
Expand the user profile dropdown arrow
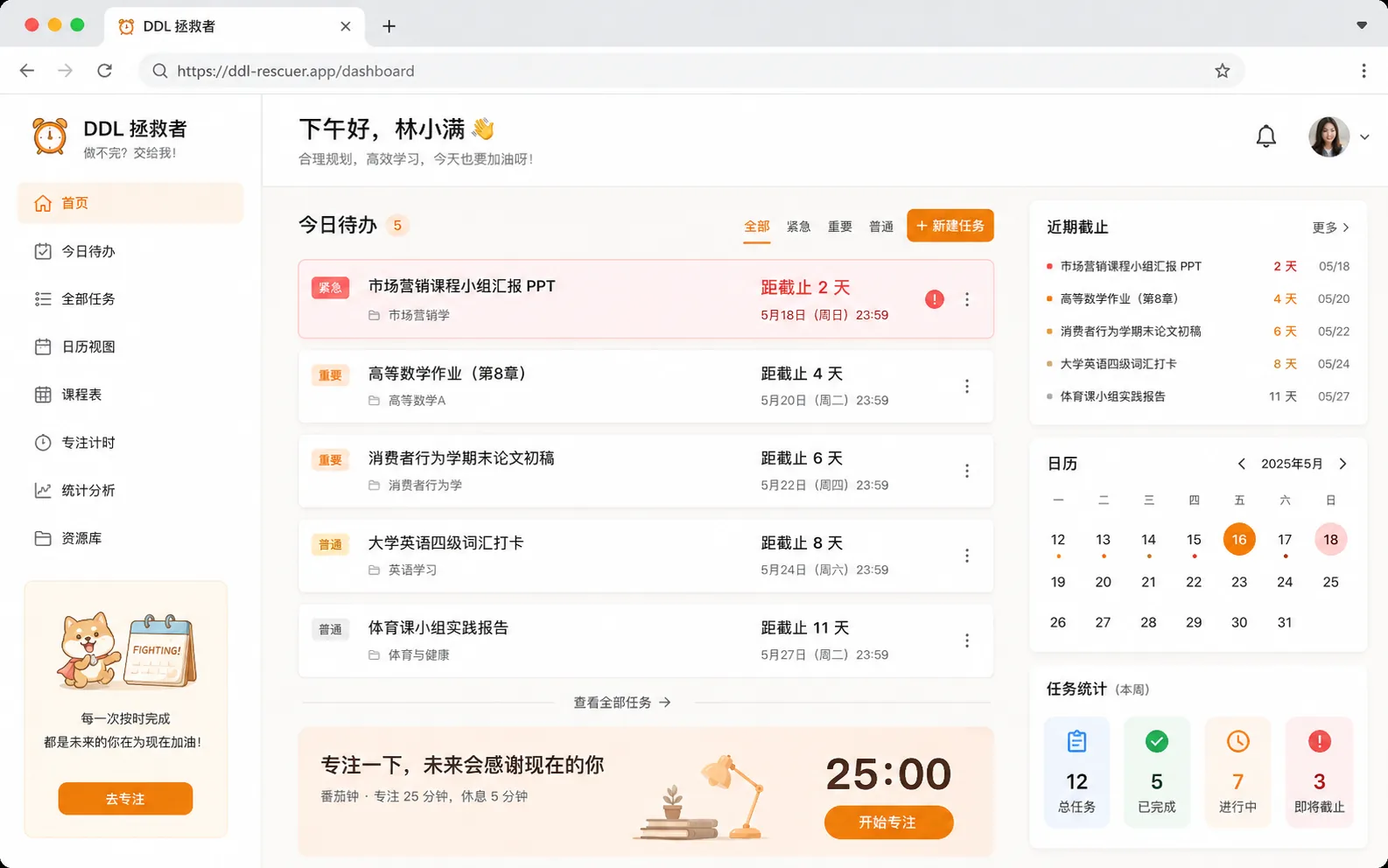click(x=1364, y=137)
